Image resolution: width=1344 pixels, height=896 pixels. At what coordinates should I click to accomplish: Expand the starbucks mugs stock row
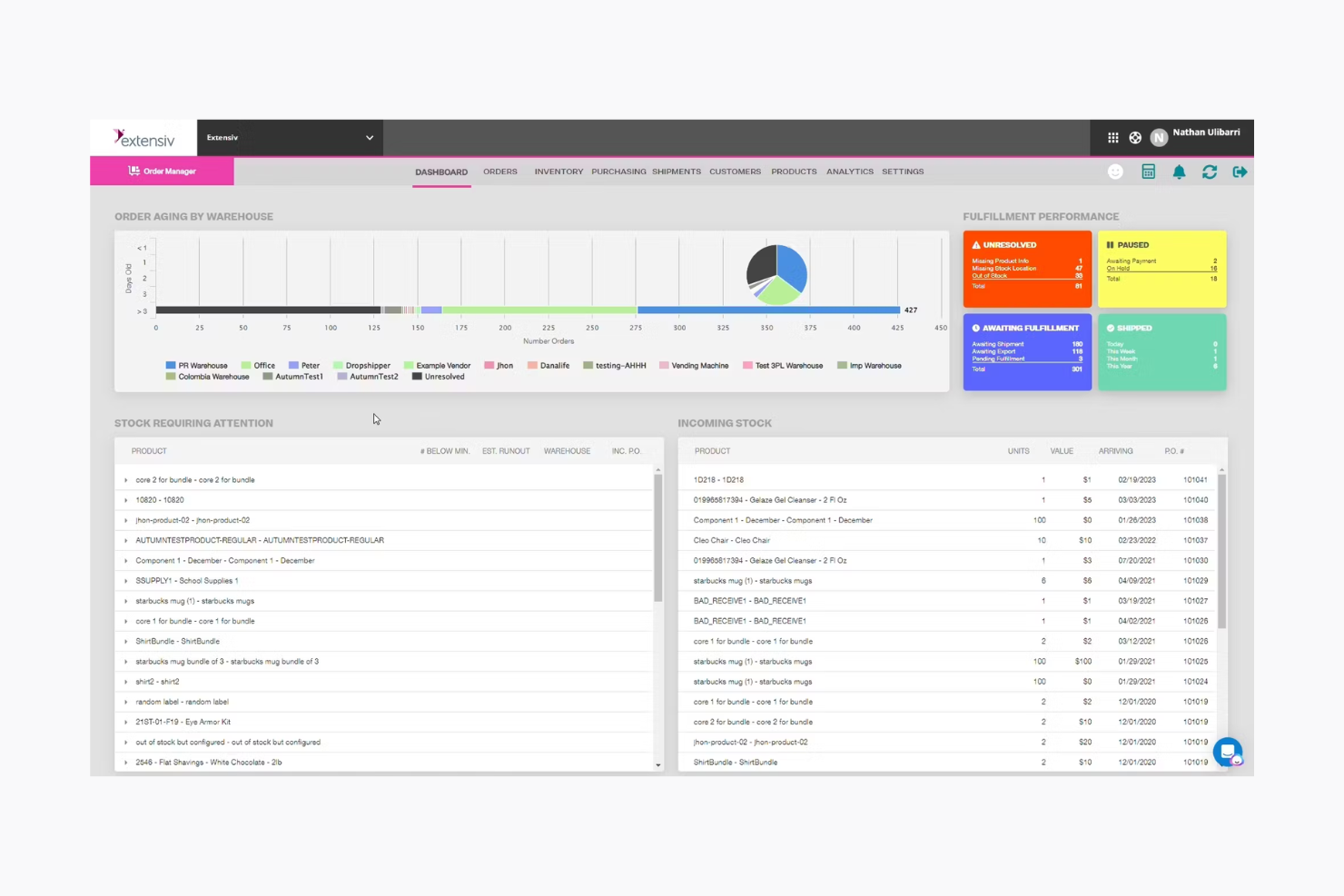pos(124,600)
